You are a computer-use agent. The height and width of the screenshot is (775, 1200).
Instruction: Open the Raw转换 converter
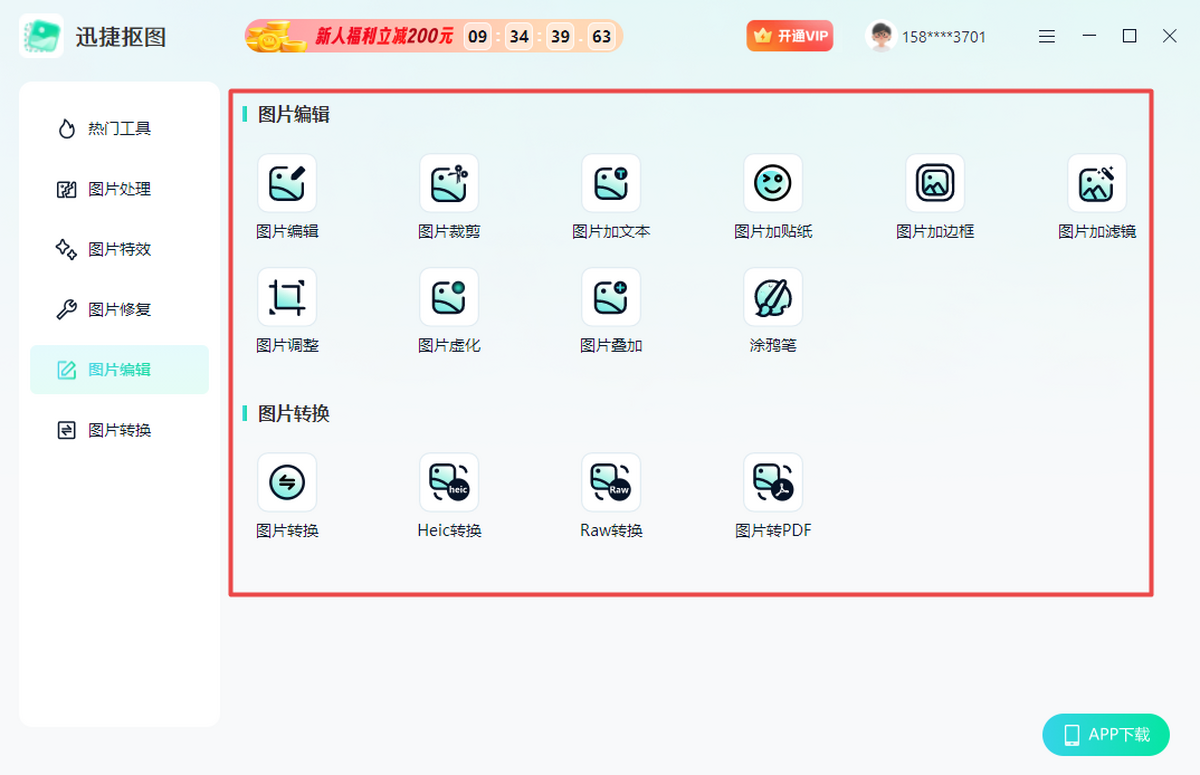pos(611,483)
